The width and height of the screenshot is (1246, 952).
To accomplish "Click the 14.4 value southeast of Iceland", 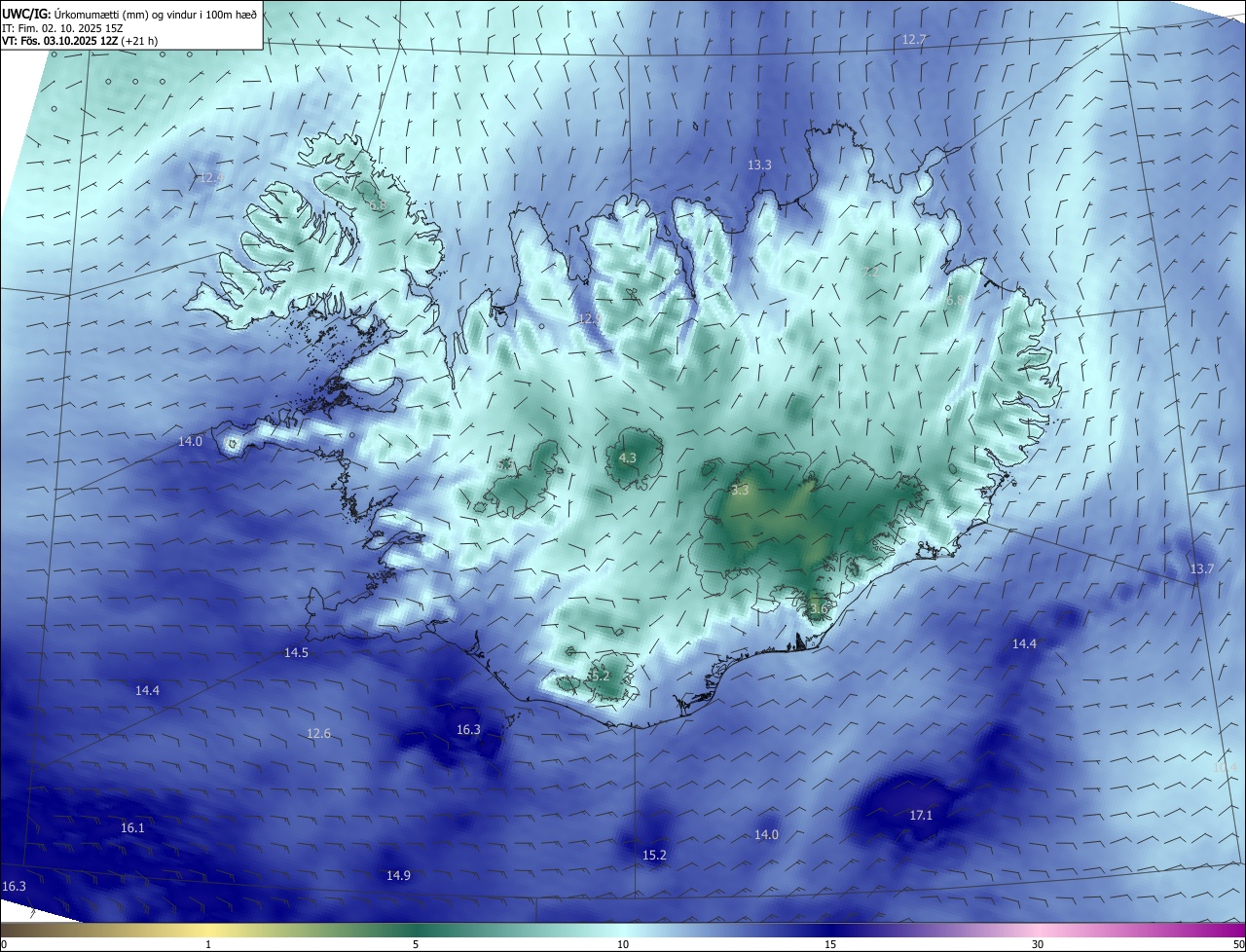I will (x=1024, y=644).
